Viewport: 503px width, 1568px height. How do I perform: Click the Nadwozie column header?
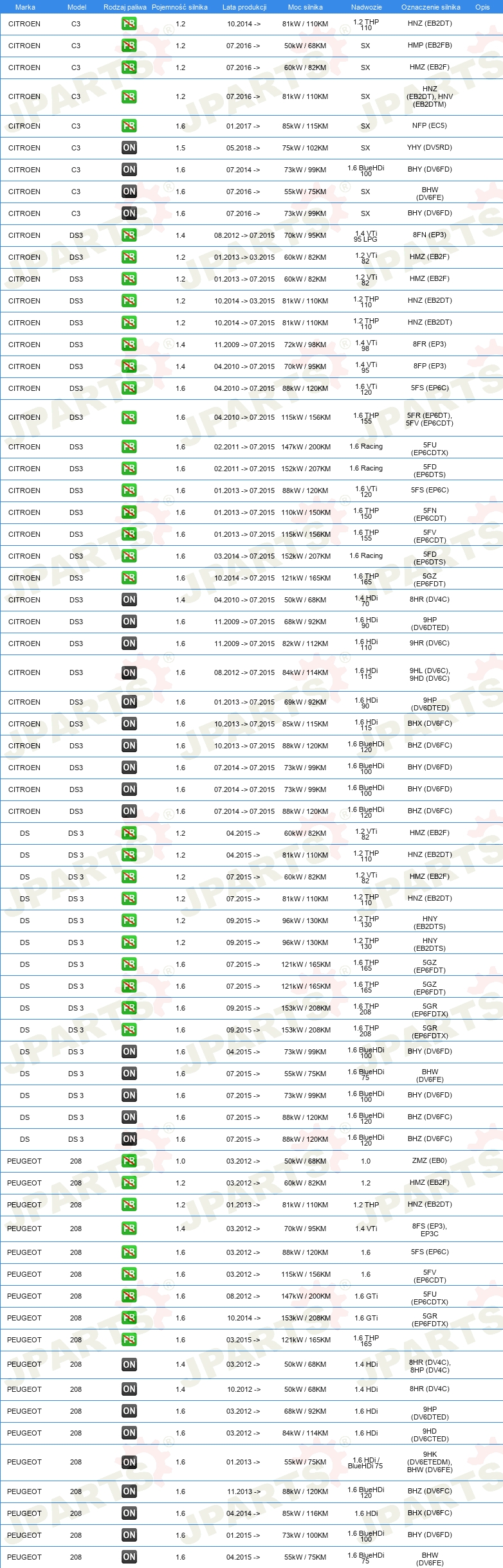tap(366, 7)
